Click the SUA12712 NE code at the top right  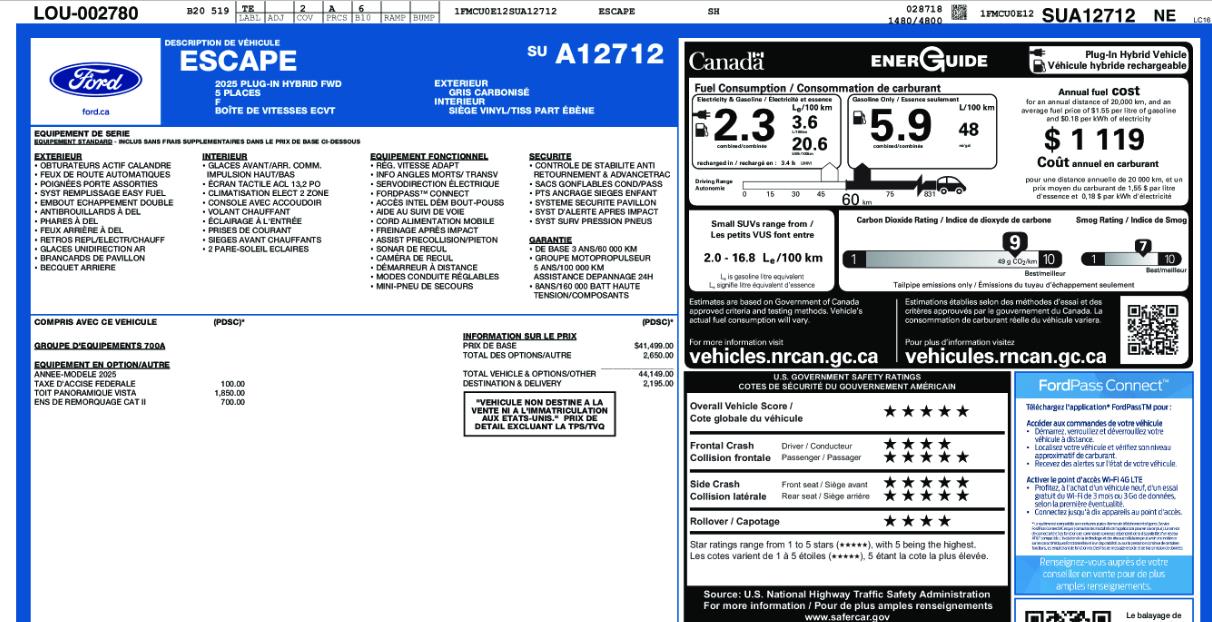[x=1110, y=15]
